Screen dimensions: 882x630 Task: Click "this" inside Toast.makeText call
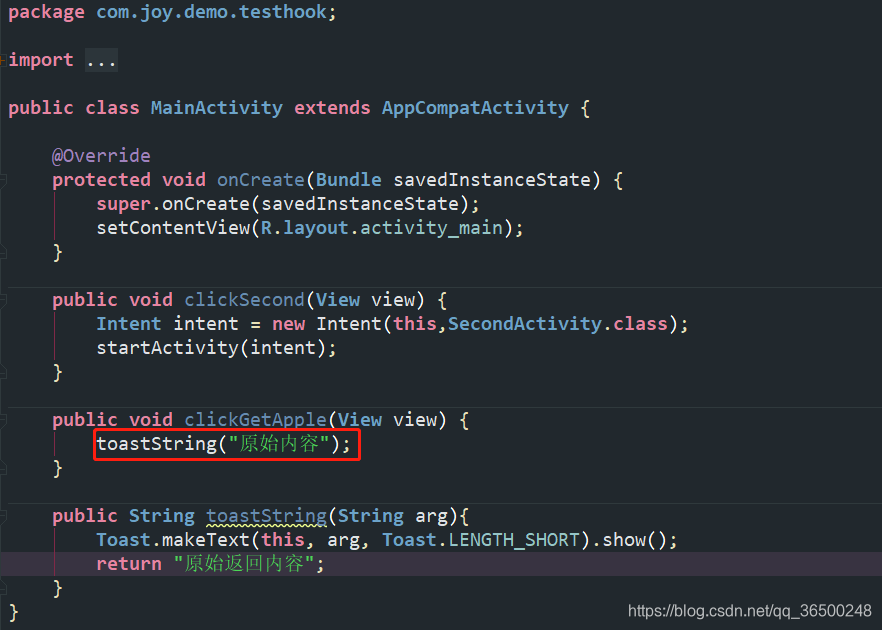pos(283,540)
